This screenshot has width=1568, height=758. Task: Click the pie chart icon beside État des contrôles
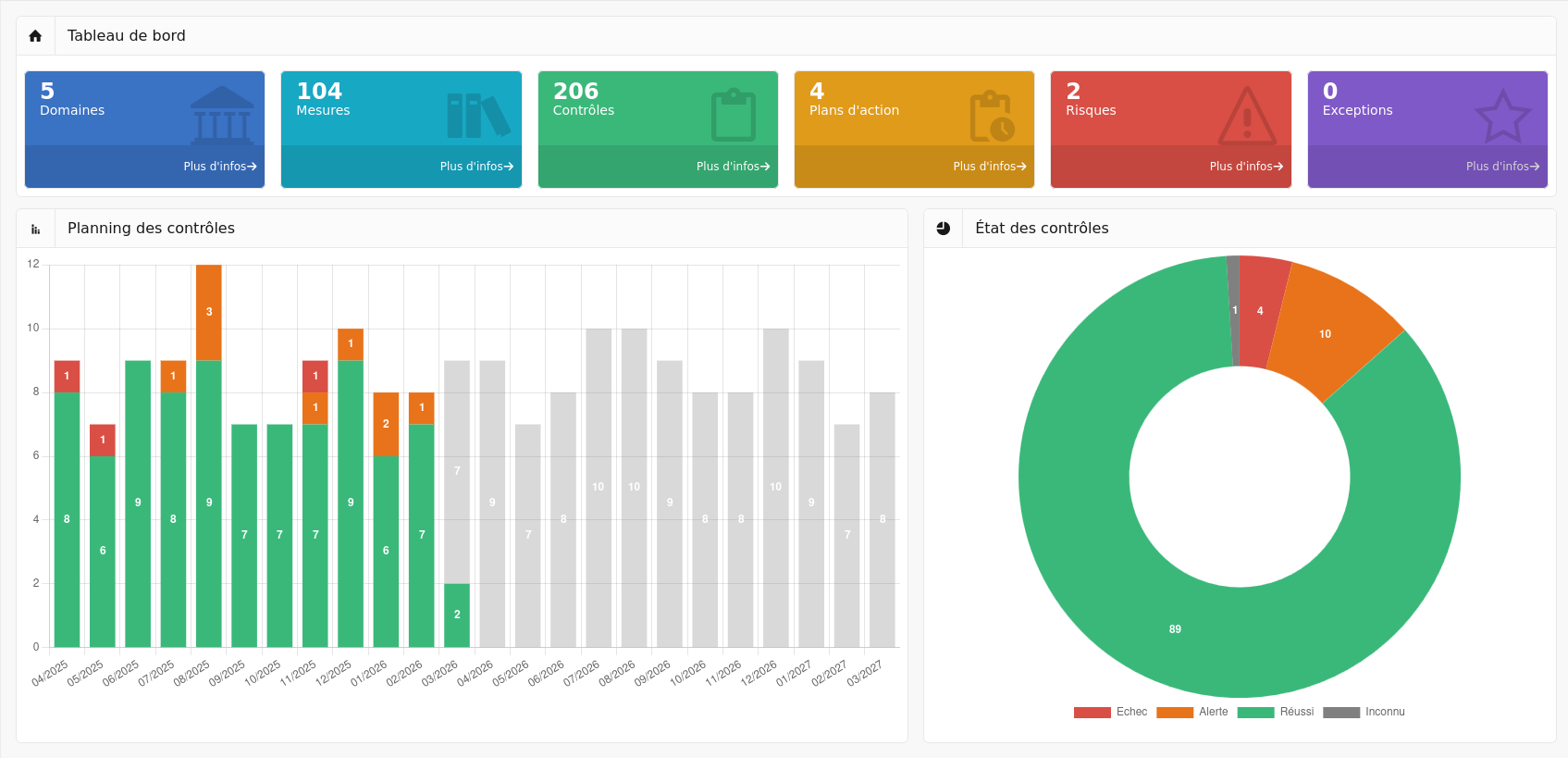pos(944,229)
